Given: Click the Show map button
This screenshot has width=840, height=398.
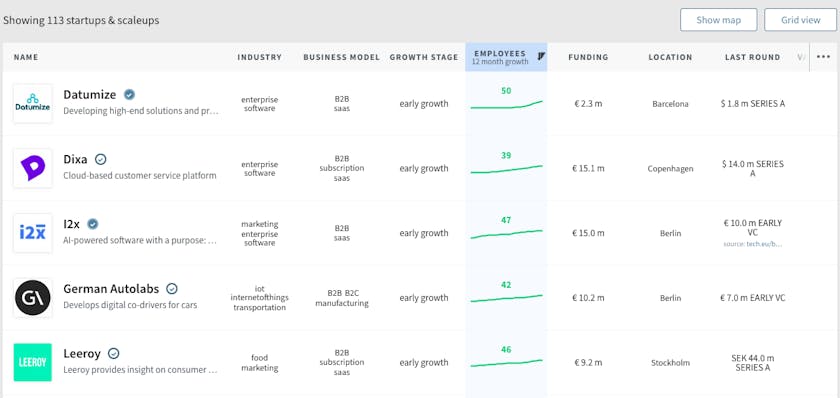Looking at the screenshot, I should [x=718, y=20].
